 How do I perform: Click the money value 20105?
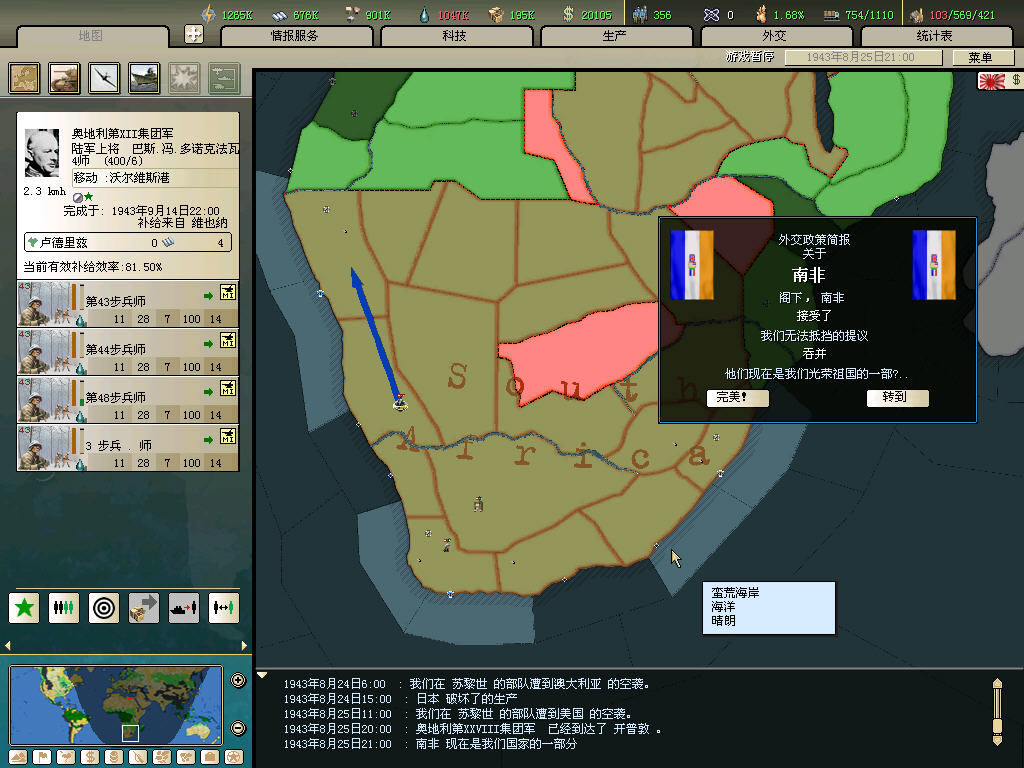tap(596, 15)
